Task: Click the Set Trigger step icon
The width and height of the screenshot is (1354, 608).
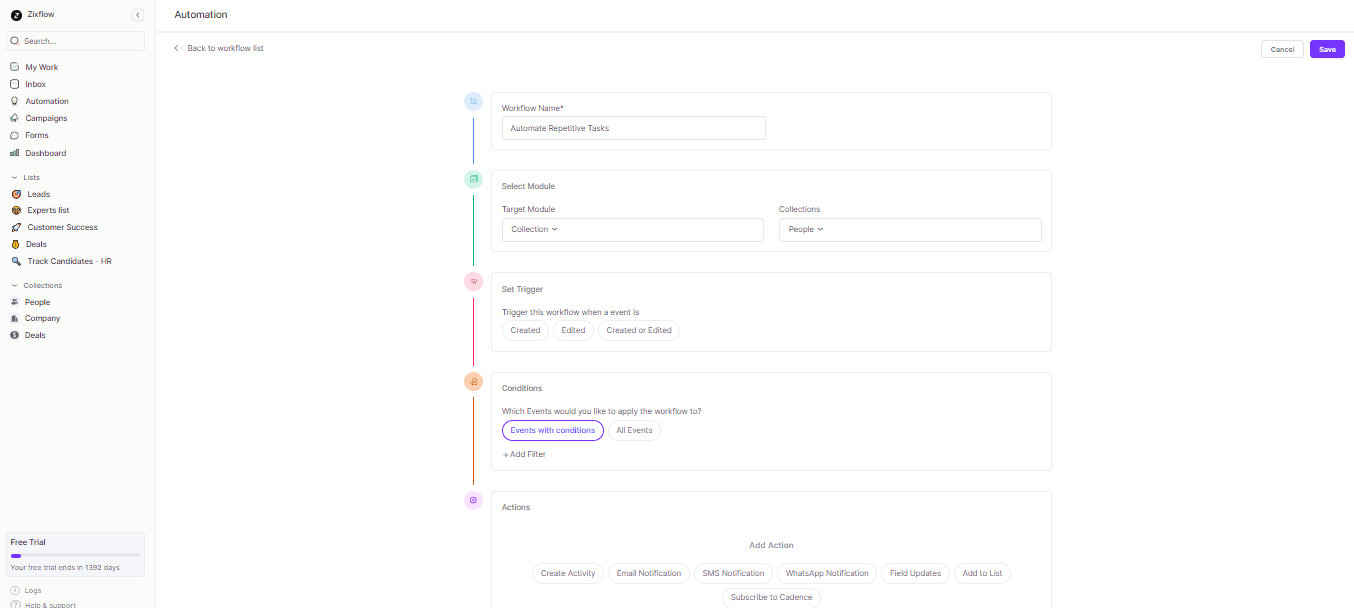Action: click(x=473, y=281)
